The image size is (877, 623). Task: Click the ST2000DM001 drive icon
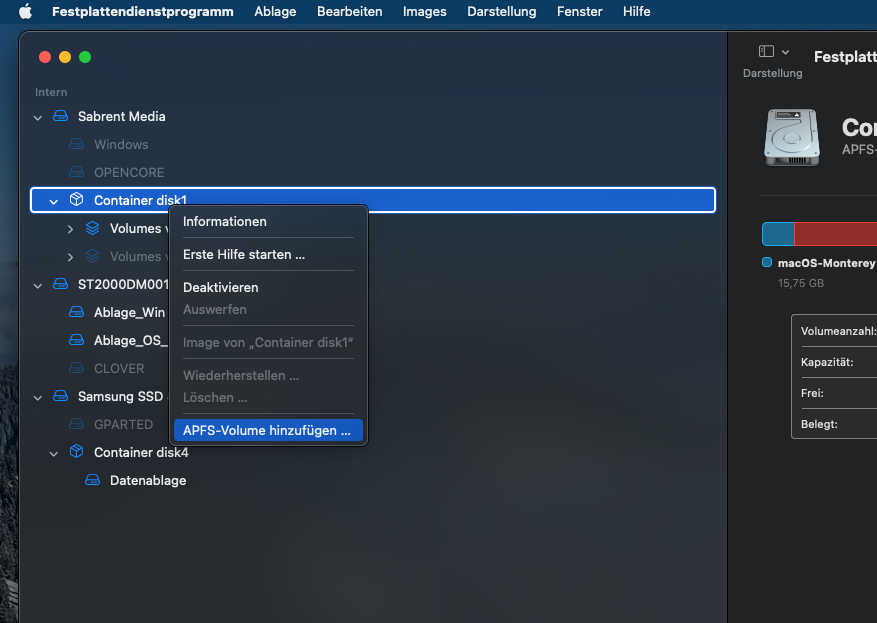coord(60,284)
